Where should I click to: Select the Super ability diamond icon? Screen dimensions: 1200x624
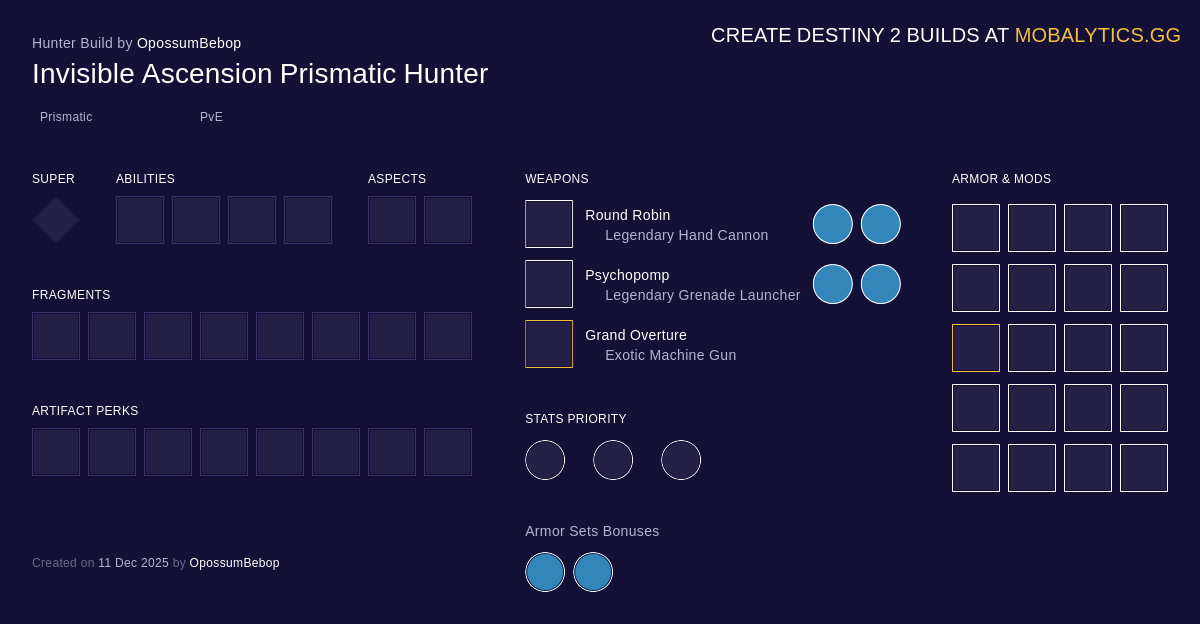55,220
